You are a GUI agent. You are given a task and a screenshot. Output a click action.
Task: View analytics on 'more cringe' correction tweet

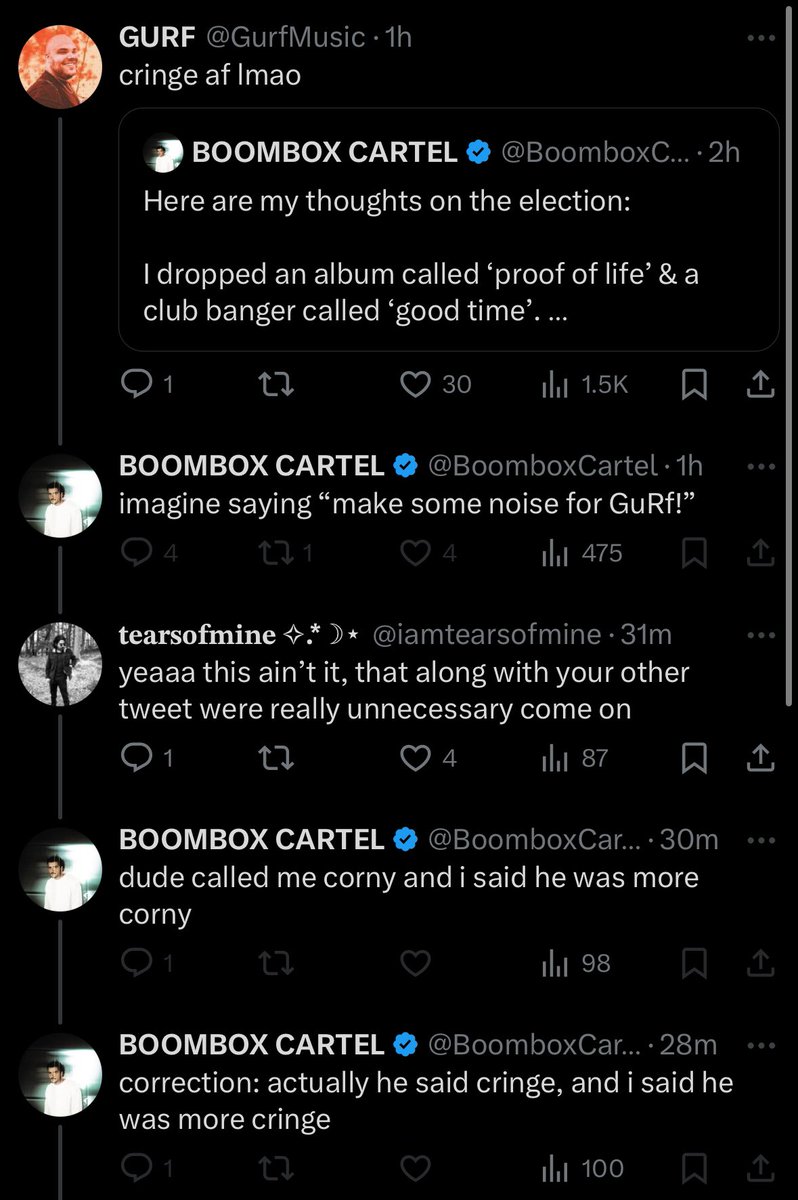click(583, 1168)
